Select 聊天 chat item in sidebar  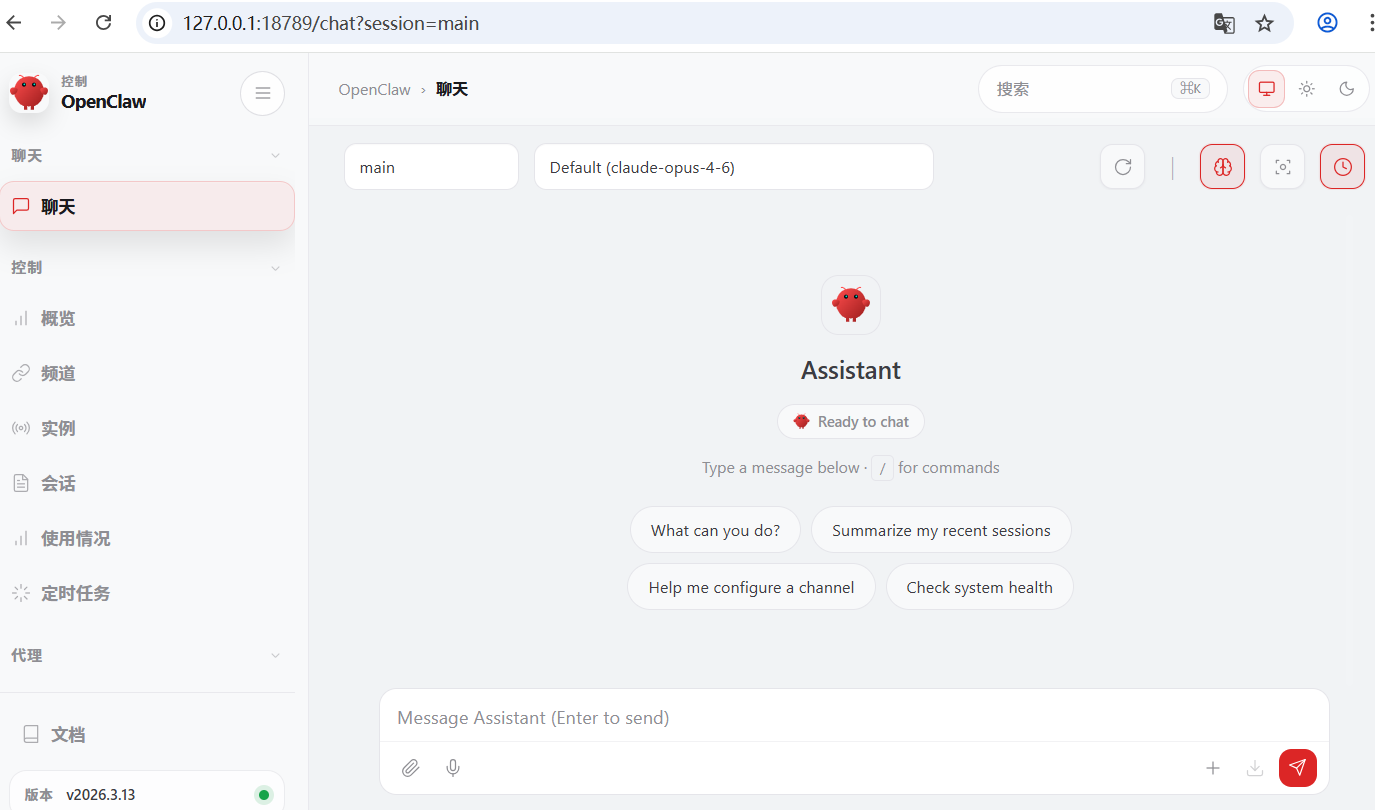(147, 206)
